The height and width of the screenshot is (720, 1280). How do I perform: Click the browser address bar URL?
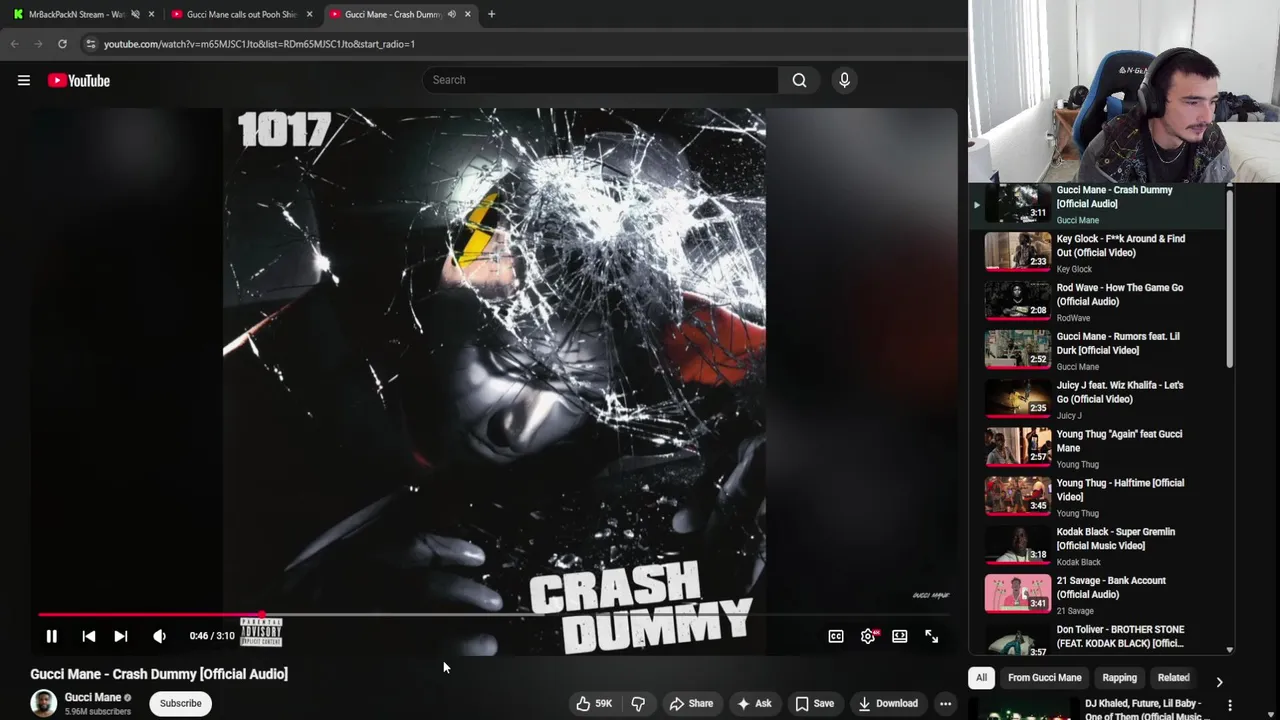pos(259,44)
